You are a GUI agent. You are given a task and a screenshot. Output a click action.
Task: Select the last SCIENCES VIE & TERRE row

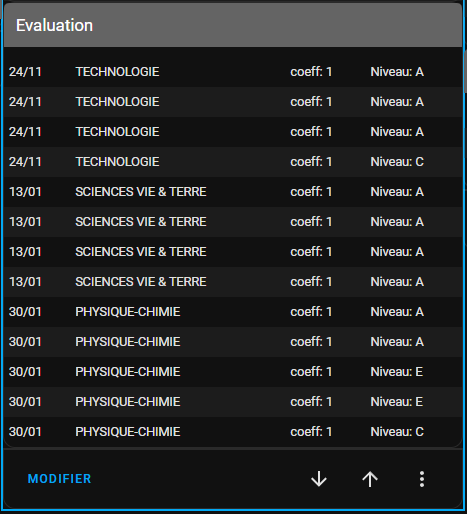pos(233,282)
